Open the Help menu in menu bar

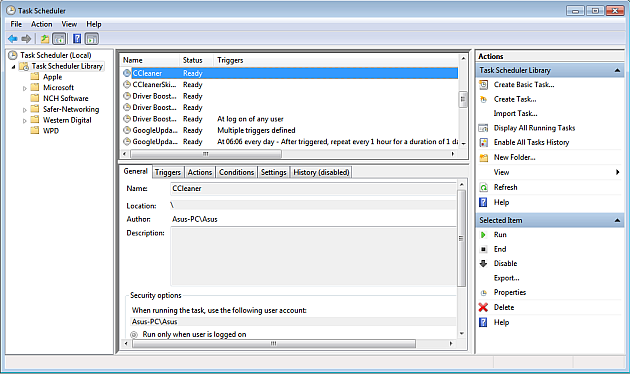tap(94, 24)
